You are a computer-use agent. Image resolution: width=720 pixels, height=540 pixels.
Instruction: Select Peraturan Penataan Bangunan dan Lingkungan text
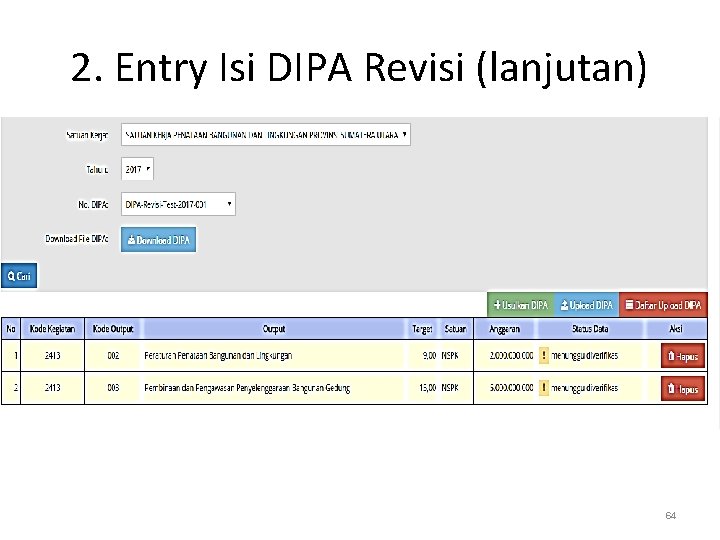[x=218, y=355]
